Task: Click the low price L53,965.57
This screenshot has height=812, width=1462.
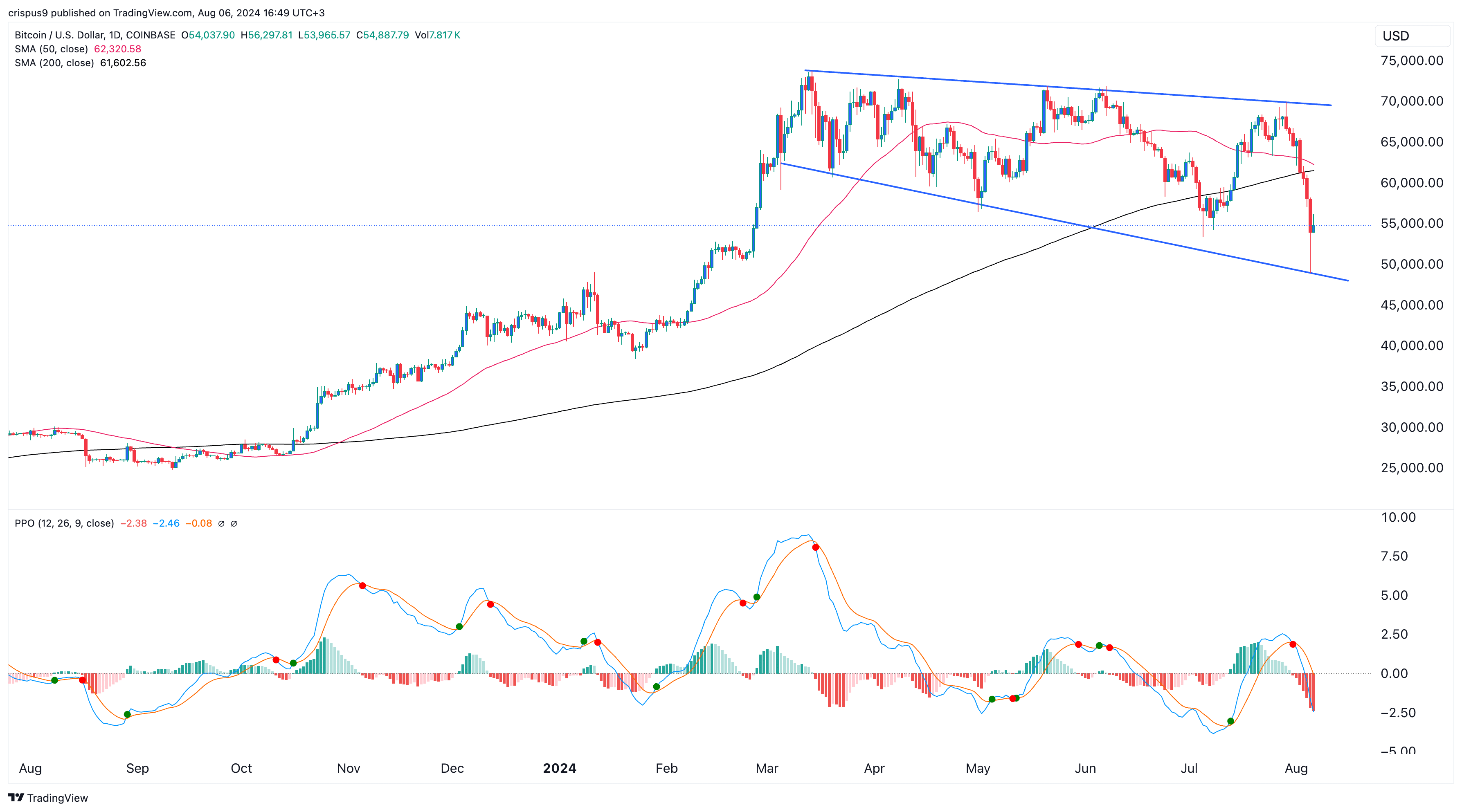Action: (324, 35)
